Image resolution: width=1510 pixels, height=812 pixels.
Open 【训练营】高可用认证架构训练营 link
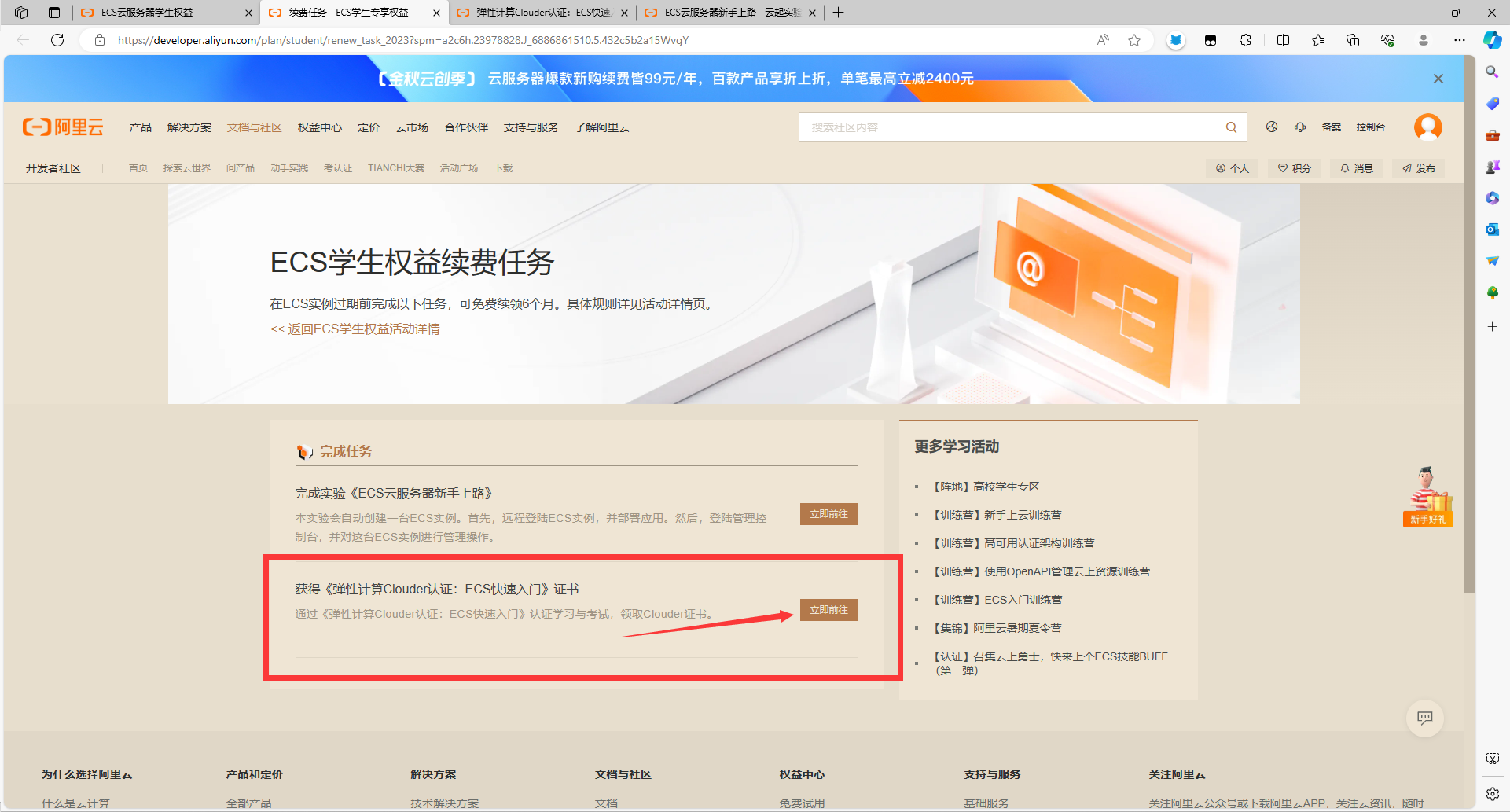coord(1014,543)
